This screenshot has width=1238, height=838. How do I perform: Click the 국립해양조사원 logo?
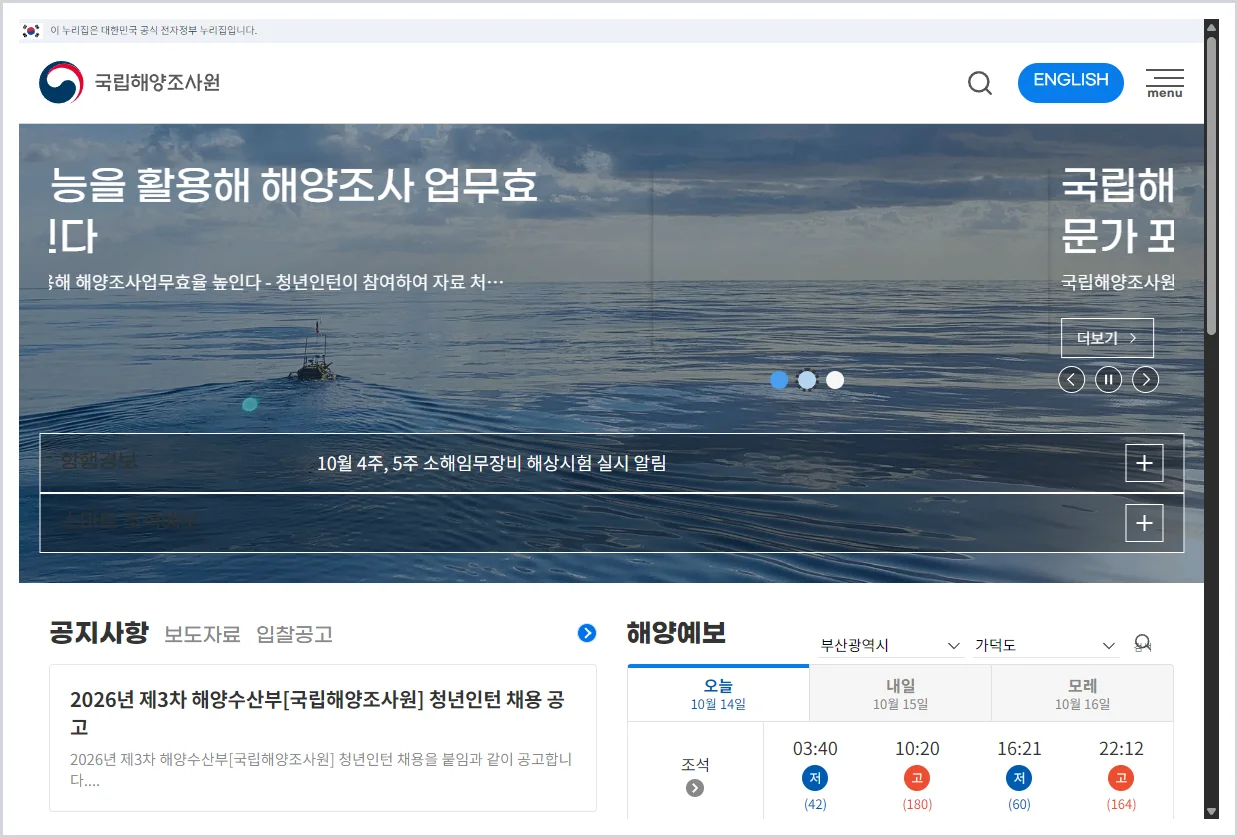(x=129, y=82)
